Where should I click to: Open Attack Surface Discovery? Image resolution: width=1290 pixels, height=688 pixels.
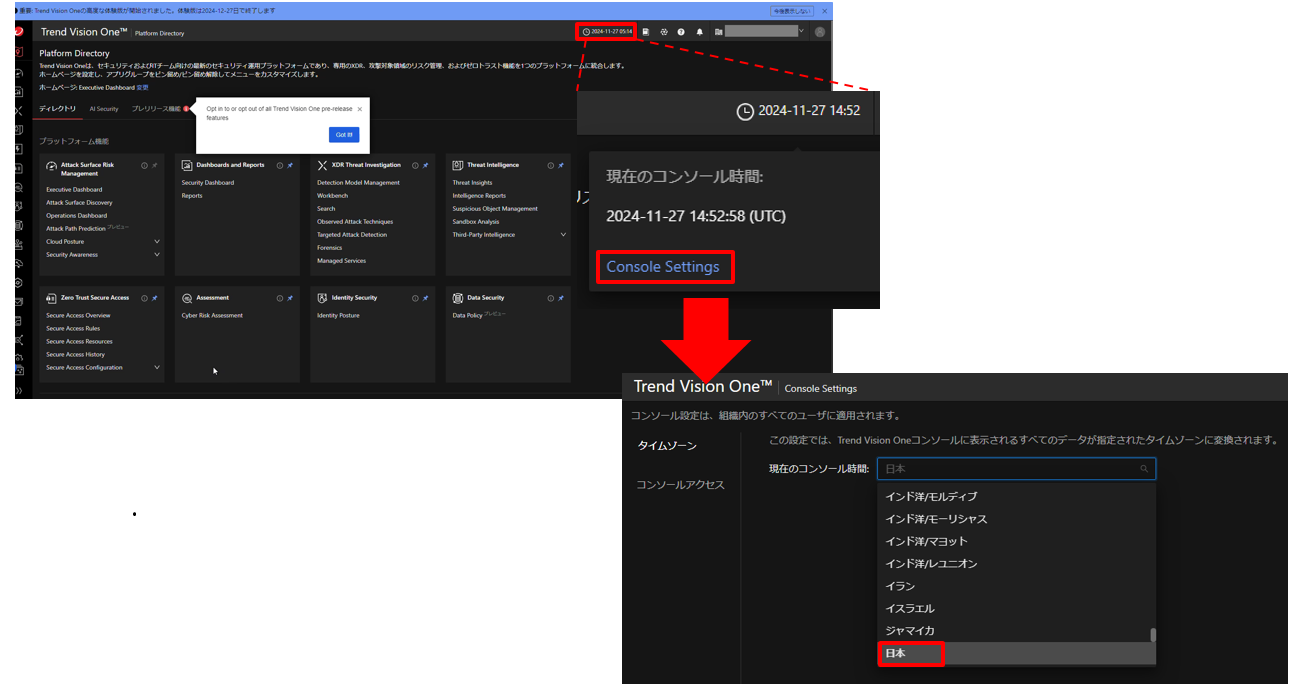(79, 202)
